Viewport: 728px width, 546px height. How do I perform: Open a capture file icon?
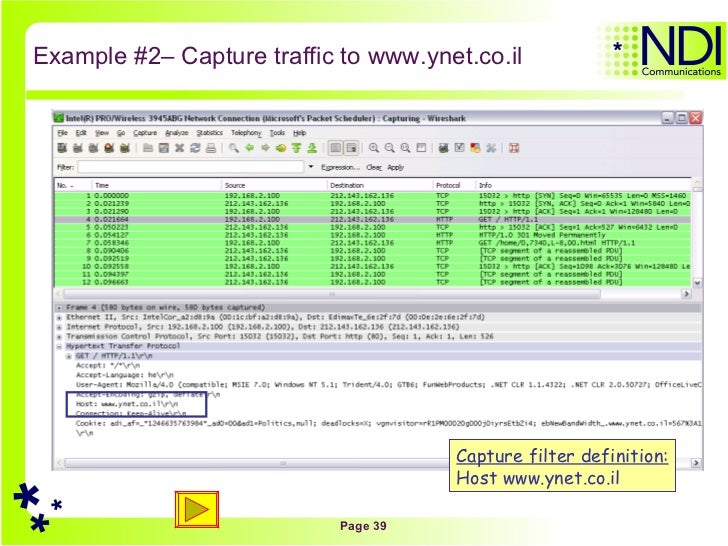pyautogui.click(x=148, y=148)
